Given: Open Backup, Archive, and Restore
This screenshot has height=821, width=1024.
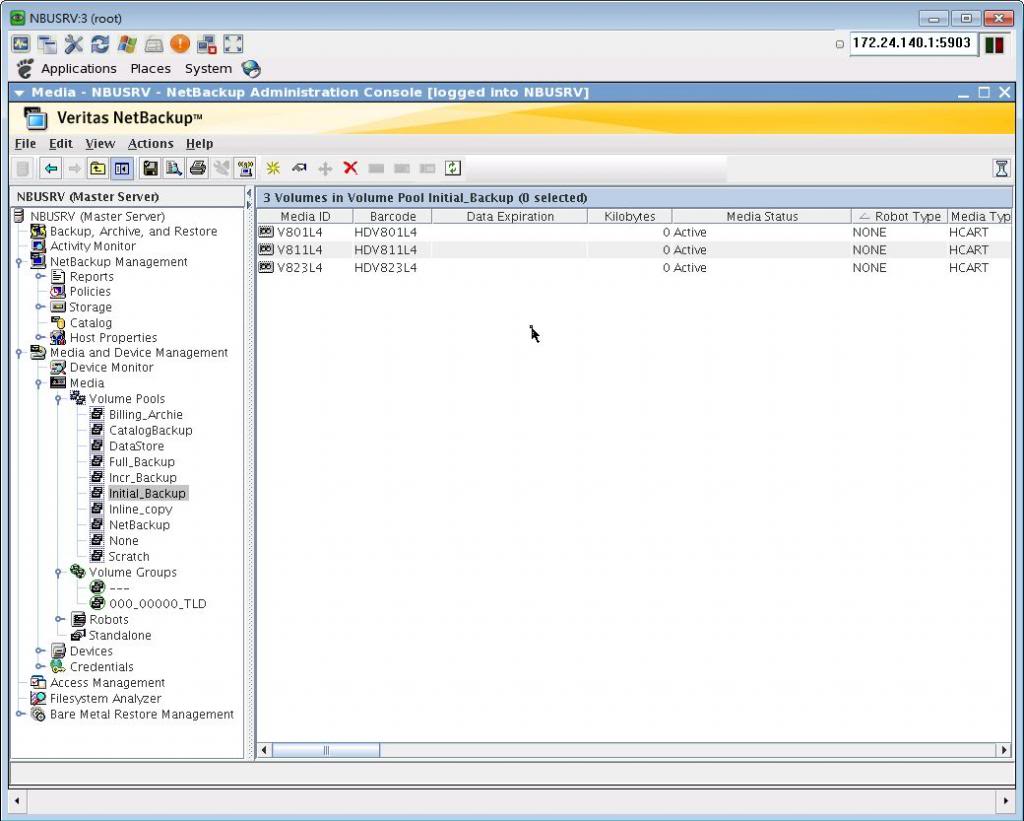Looking at the screenshot, I should [x=133, y=231].
